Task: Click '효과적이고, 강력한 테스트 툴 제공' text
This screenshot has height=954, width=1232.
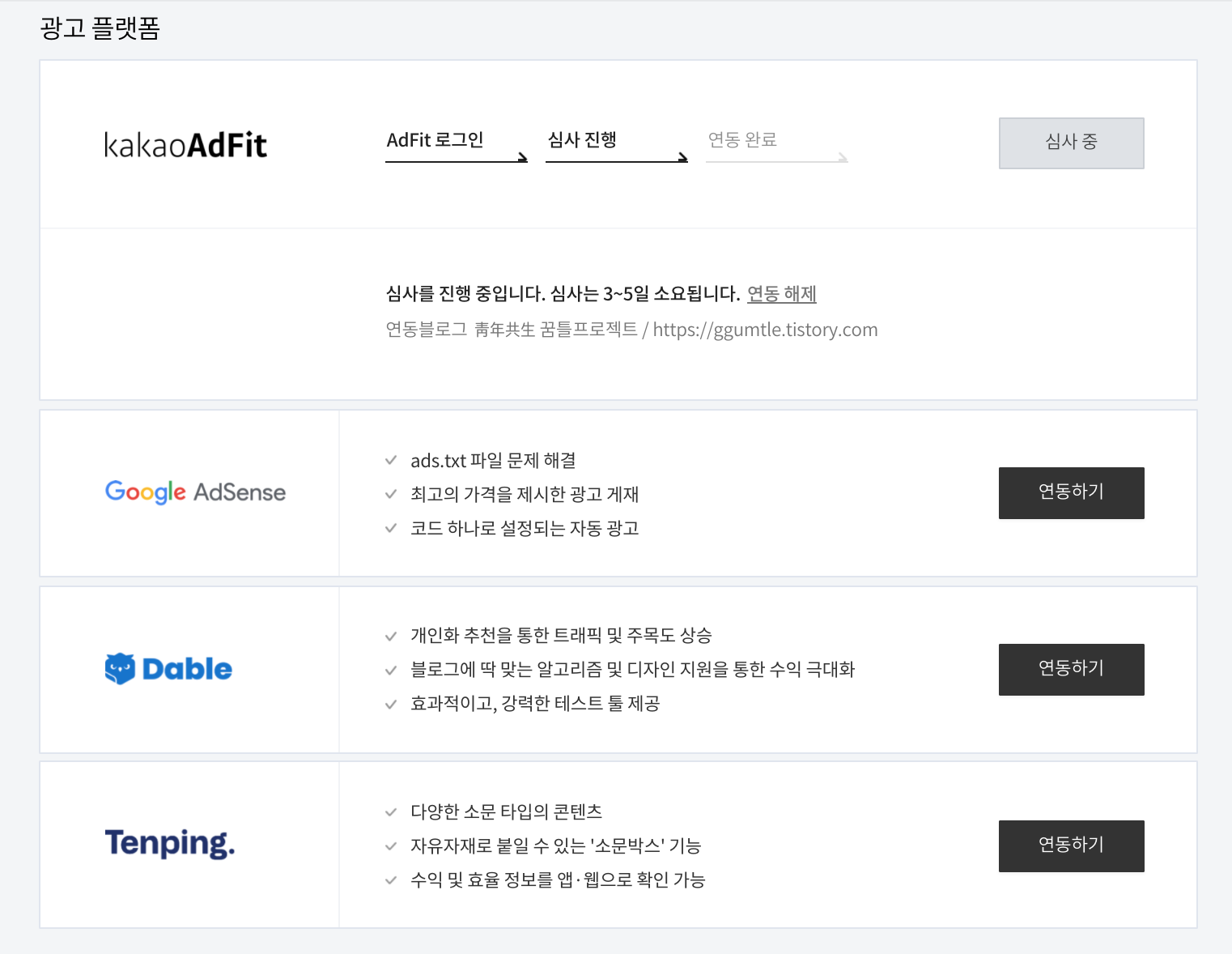Action: tap(535, 704)
